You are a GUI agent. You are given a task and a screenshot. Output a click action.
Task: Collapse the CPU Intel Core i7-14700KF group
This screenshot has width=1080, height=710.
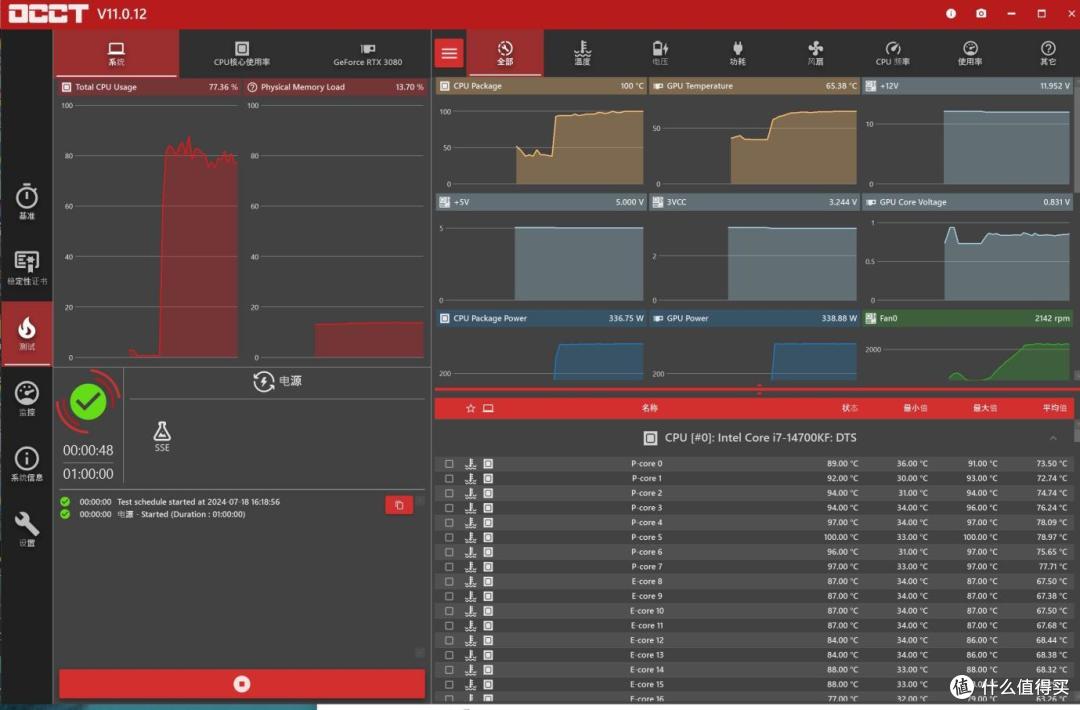(x=1053, y=438)
